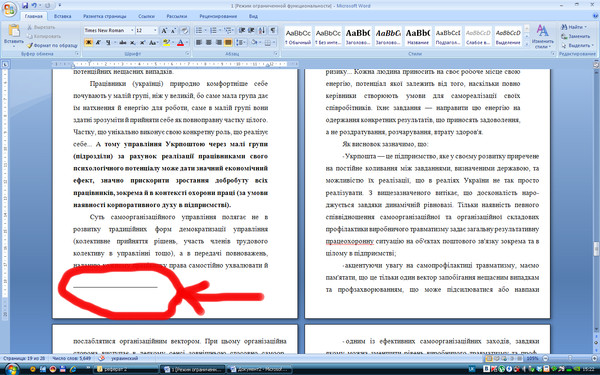This screenshot has height=375, width=600.
Task: Expand the styles gallery More arrow
Action: (x=527, y=45)
